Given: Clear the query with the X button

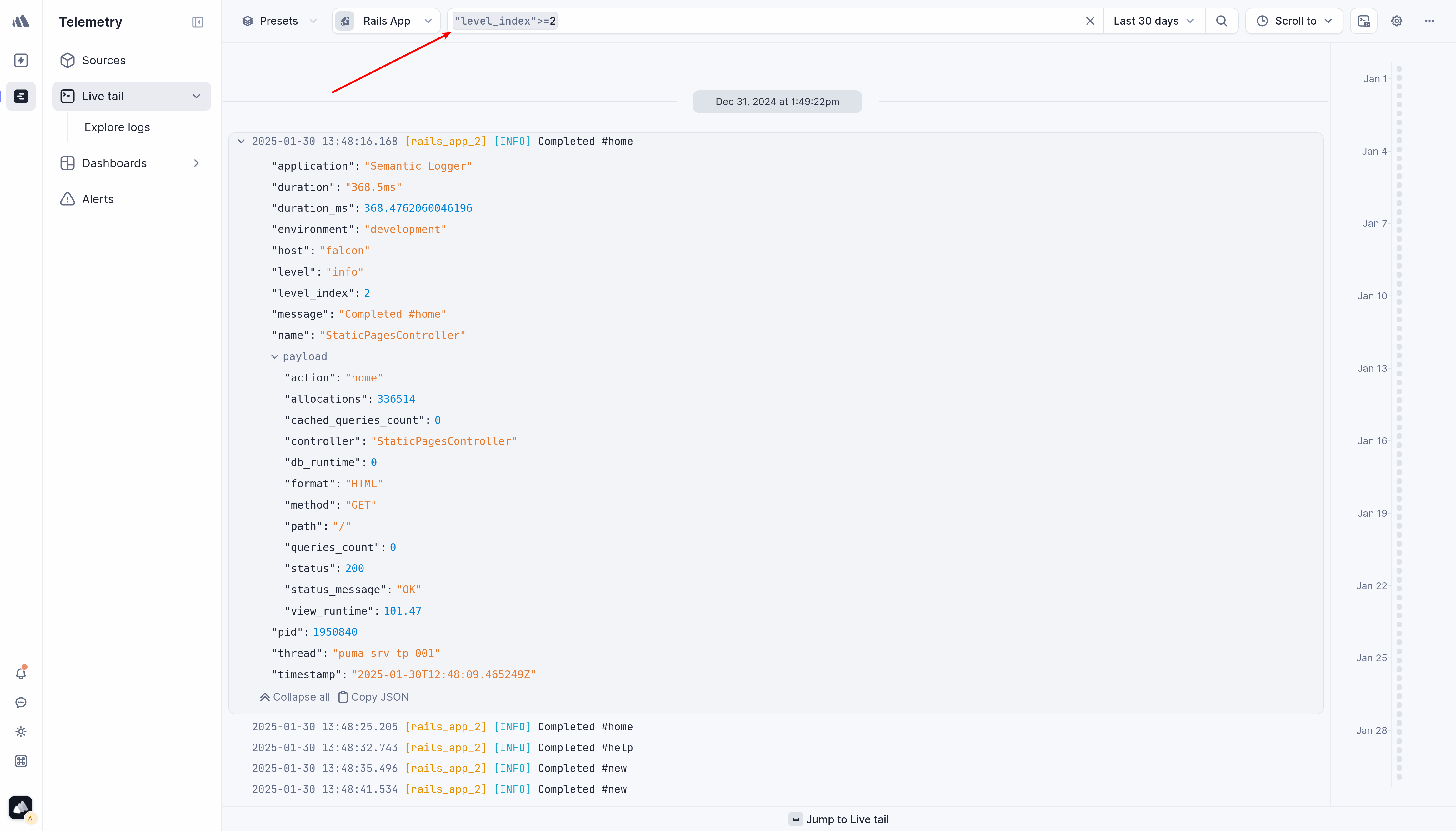Looking at the screenshot, I should click(x=1090, y=21).
